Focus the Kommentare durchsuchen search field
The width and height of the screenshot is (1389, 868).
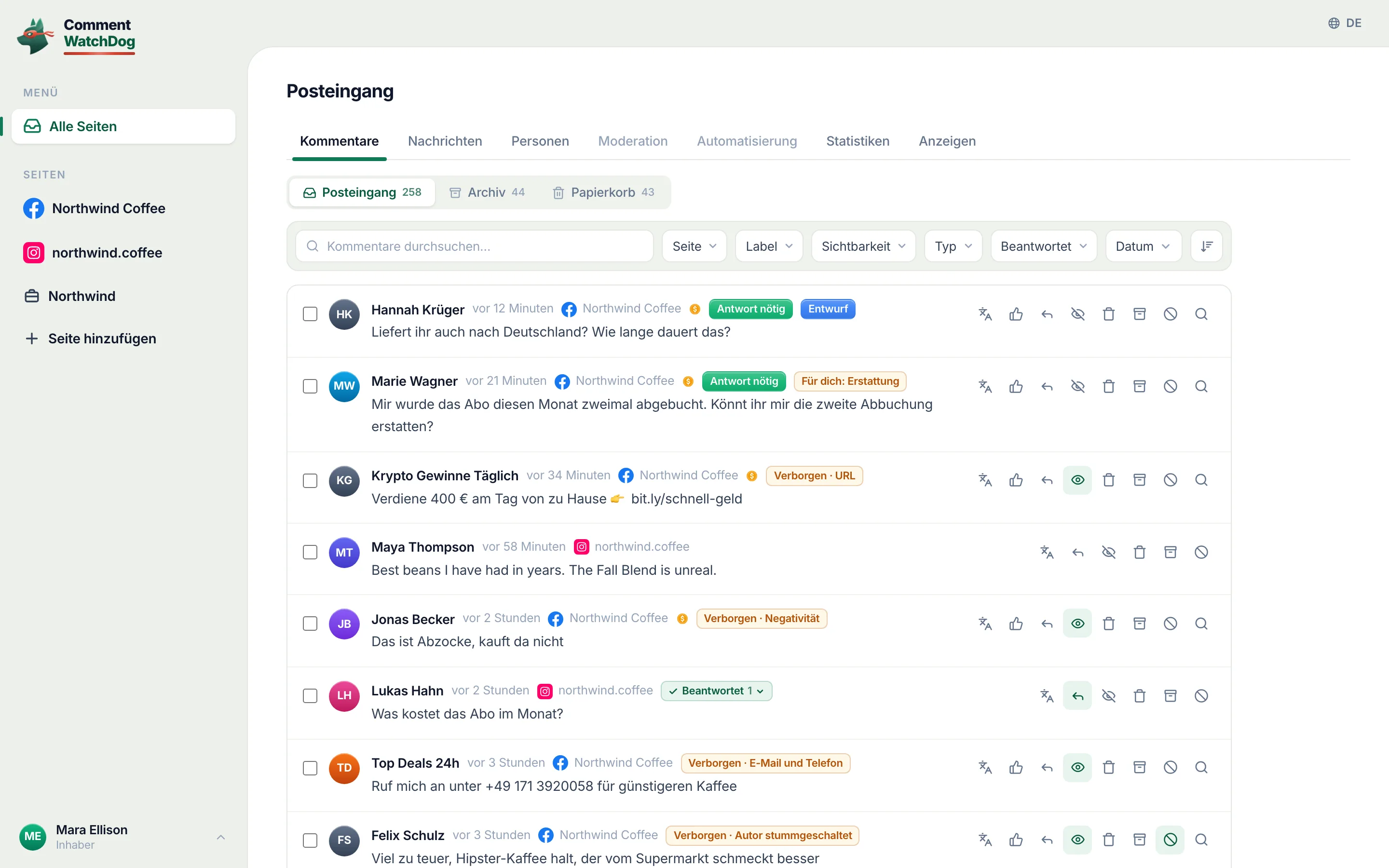[474, 246]
